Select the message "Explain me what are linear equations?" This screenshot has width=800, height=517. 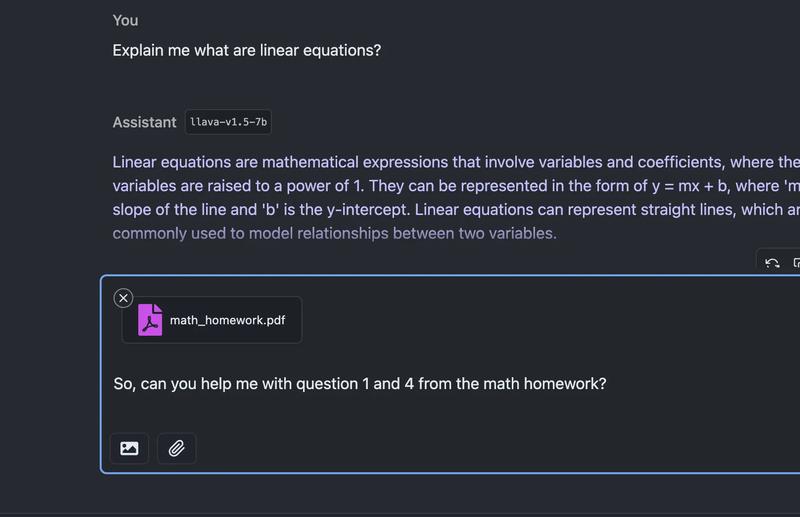(247, 50)
